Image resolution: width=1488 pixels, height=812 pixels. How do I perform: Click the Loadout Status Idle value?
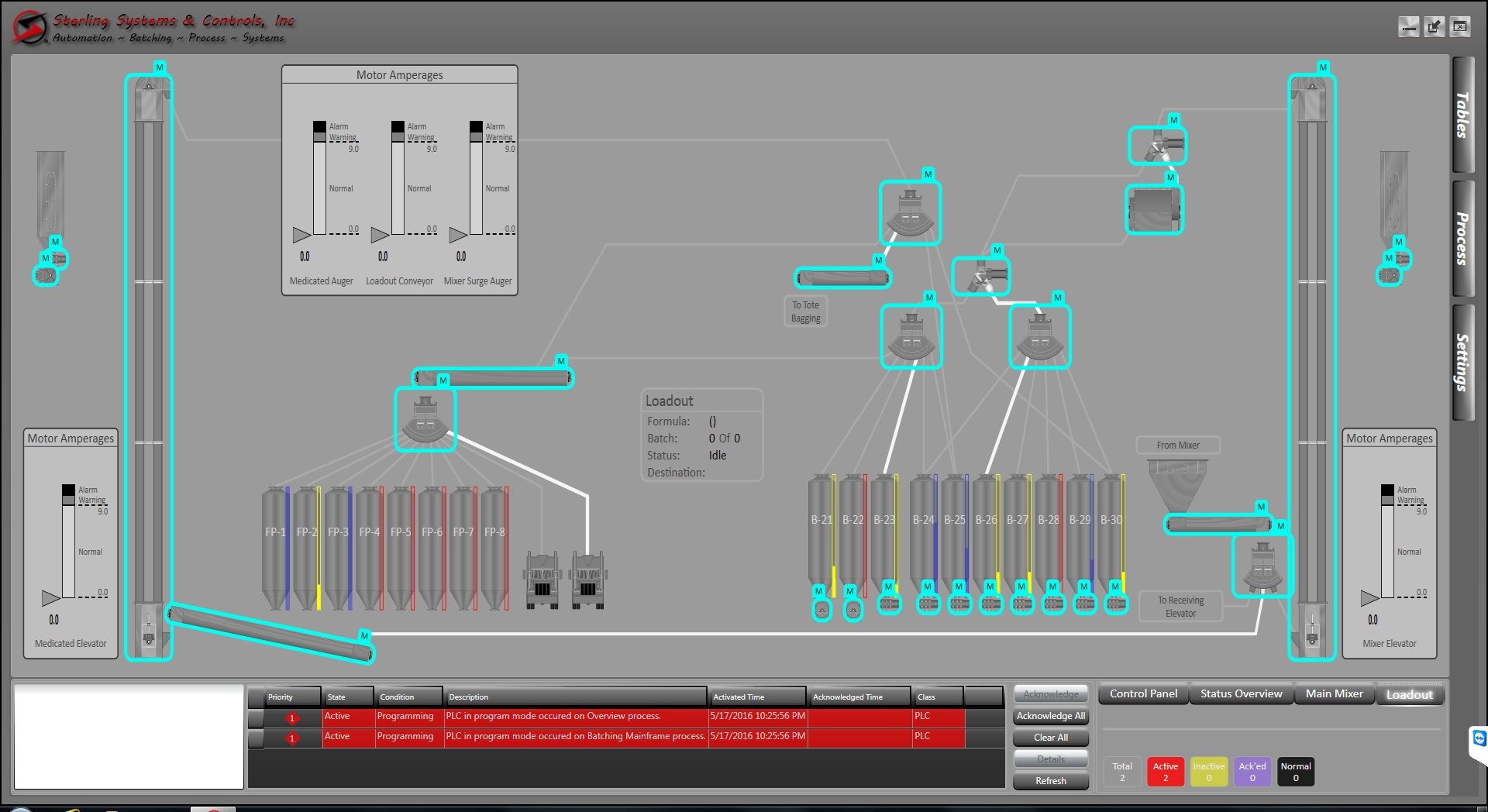(x=718, y=456)
